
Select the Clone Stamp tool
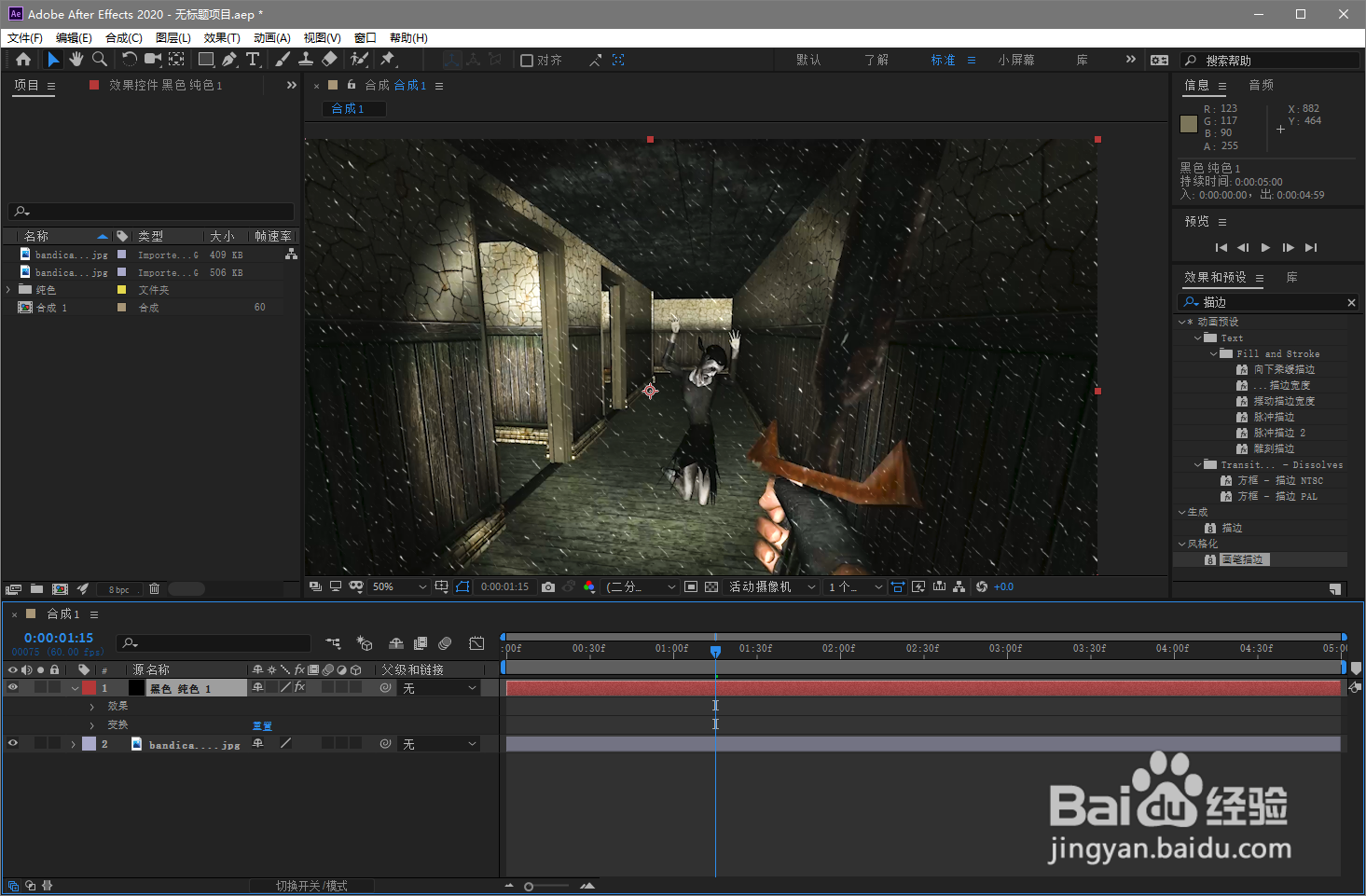click(x=306, y=60)
